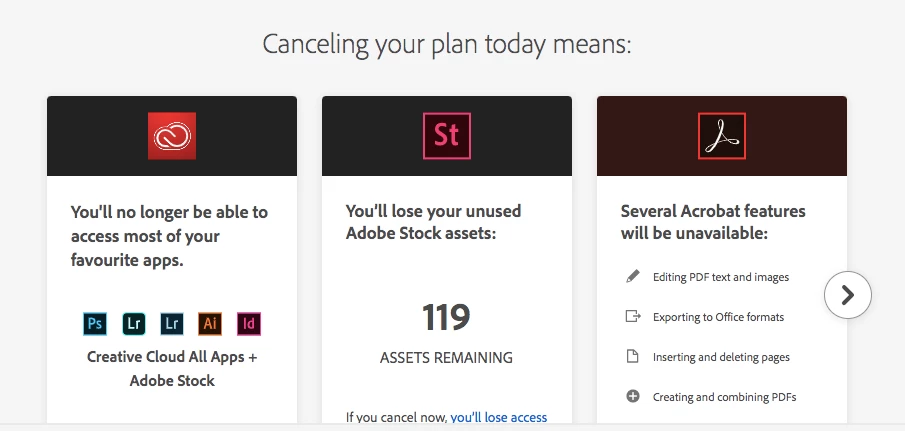This screenshot has height=431, width=905.
Task: Select the InDesign Id app icon
Action: coord(249,324)
